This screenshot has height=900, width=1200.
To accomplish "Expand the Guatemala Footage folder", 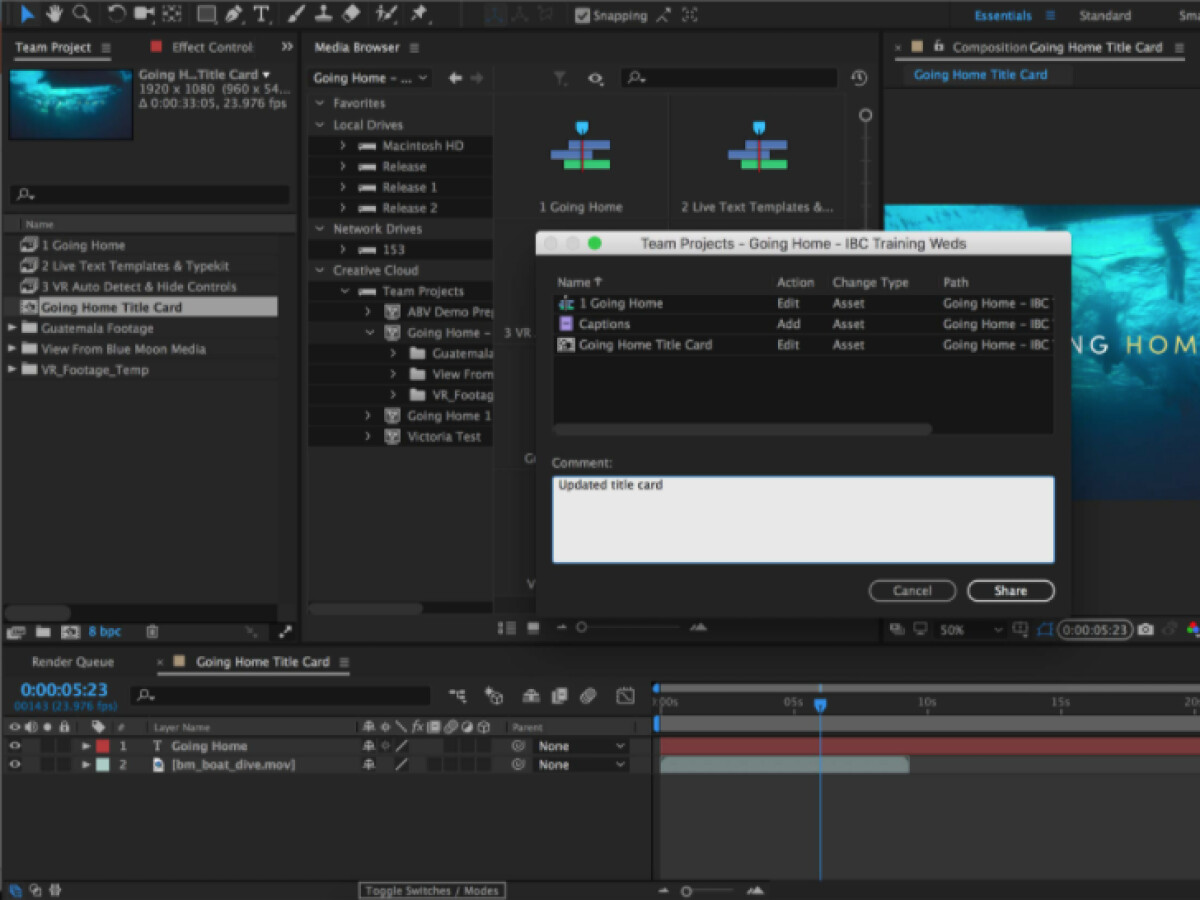I will click(x=12, y=328).
